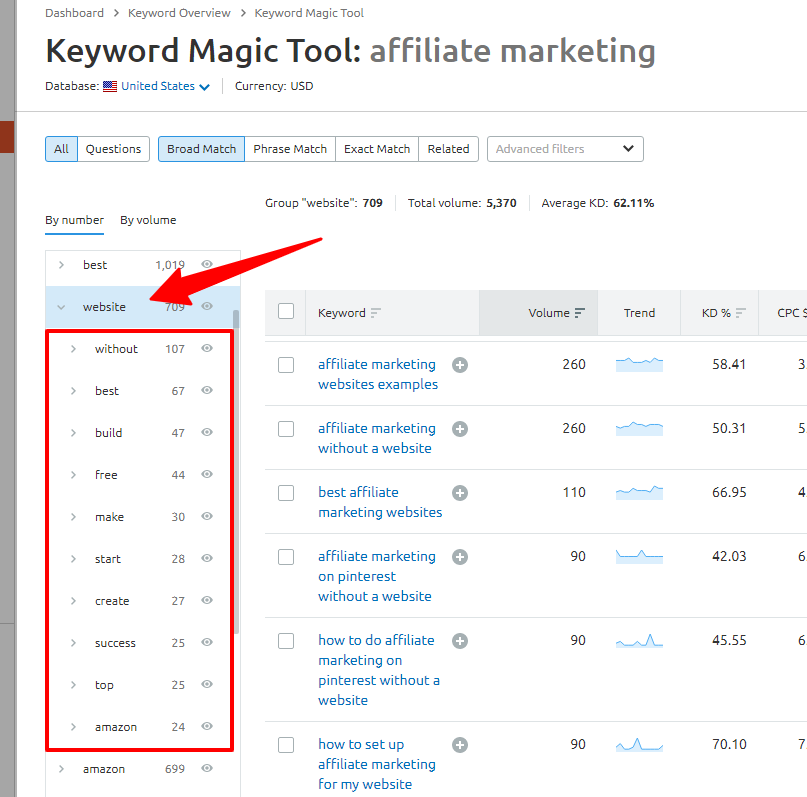Click the KD % sort icon

pyautogui.click(x=741, y=313)
